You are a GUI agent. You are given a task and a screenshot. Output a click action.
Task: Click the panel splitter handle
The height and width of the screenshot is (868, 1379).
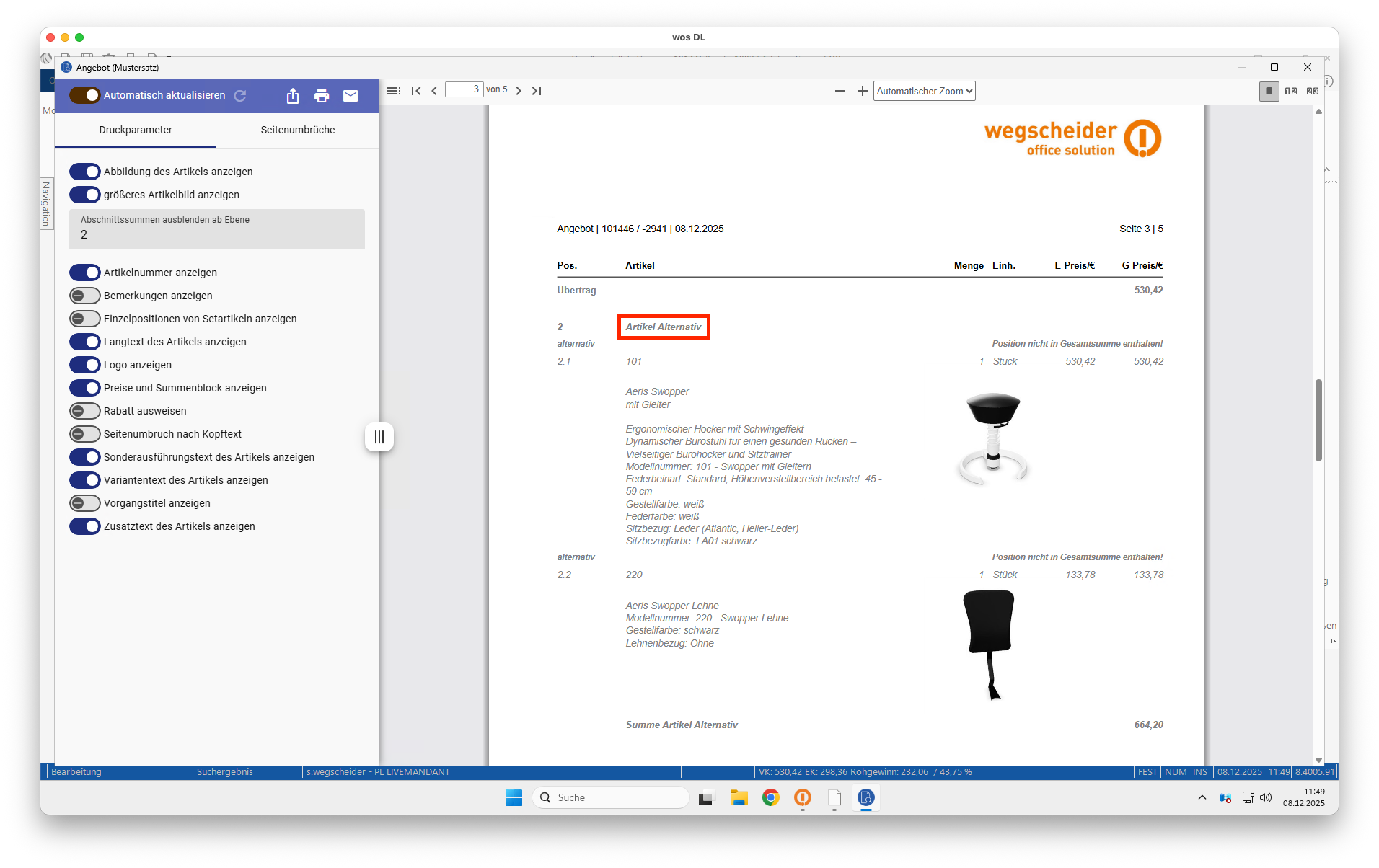[x=379, y=437]
